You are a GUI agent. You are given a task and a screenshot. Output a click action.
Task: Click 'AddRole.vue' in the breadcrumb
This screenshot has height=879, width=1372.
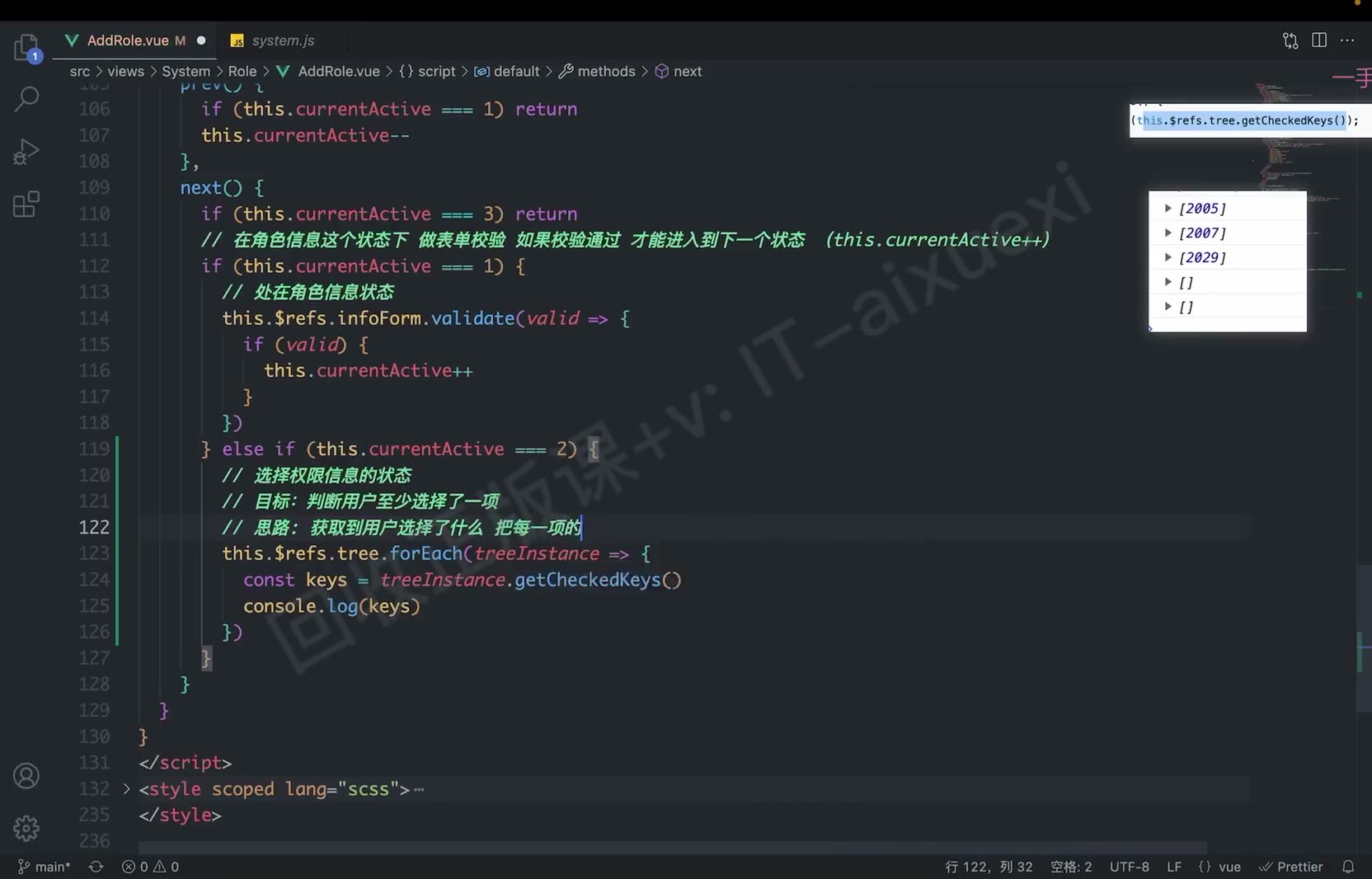point(339,72)
